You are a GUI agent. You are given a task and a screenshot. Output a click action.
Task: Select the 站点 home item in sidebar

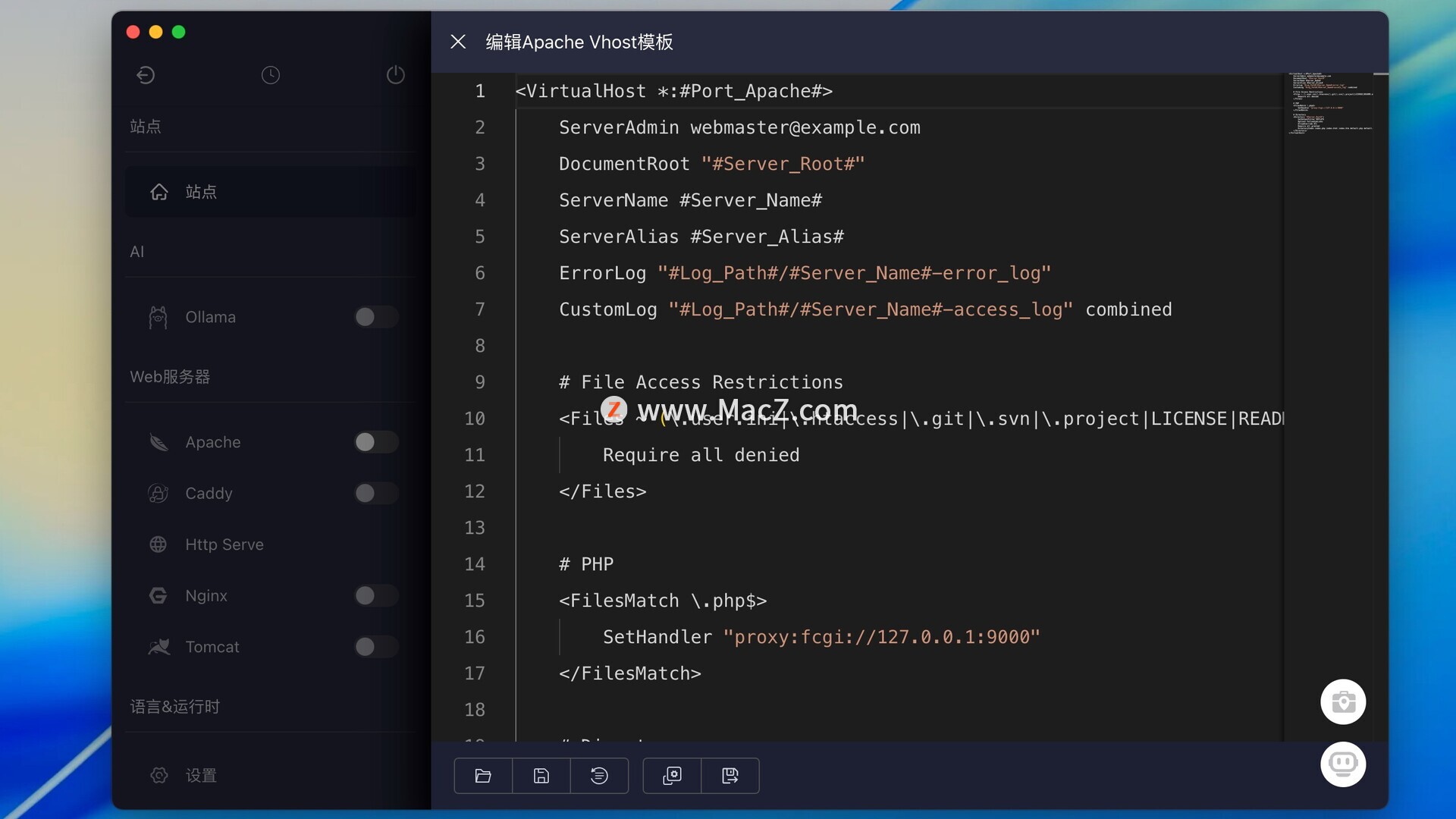pyautogui.click(x=270, y=192)
